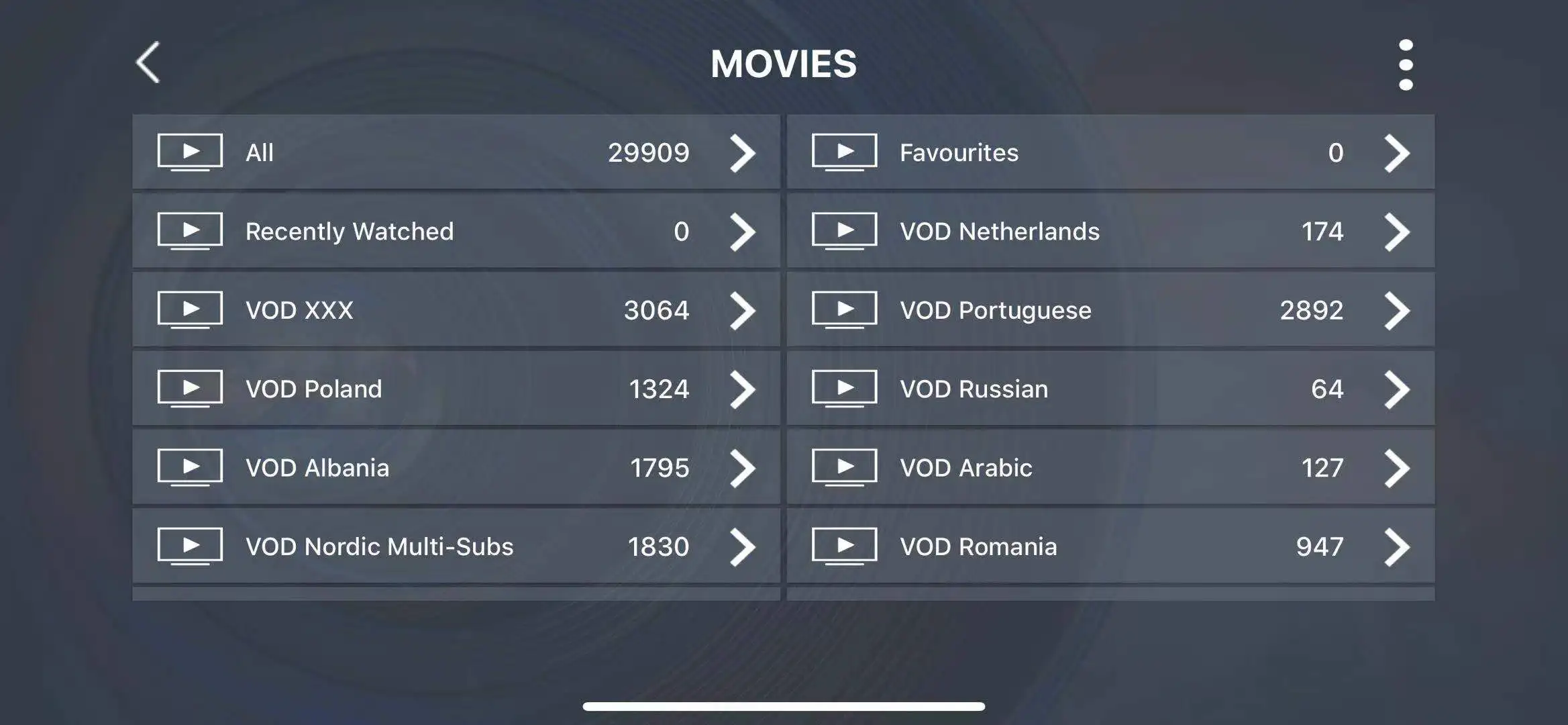Click the play icon next to VOD Portuguese
This screenshot has width=1568, height=725.
pos(844,308)
